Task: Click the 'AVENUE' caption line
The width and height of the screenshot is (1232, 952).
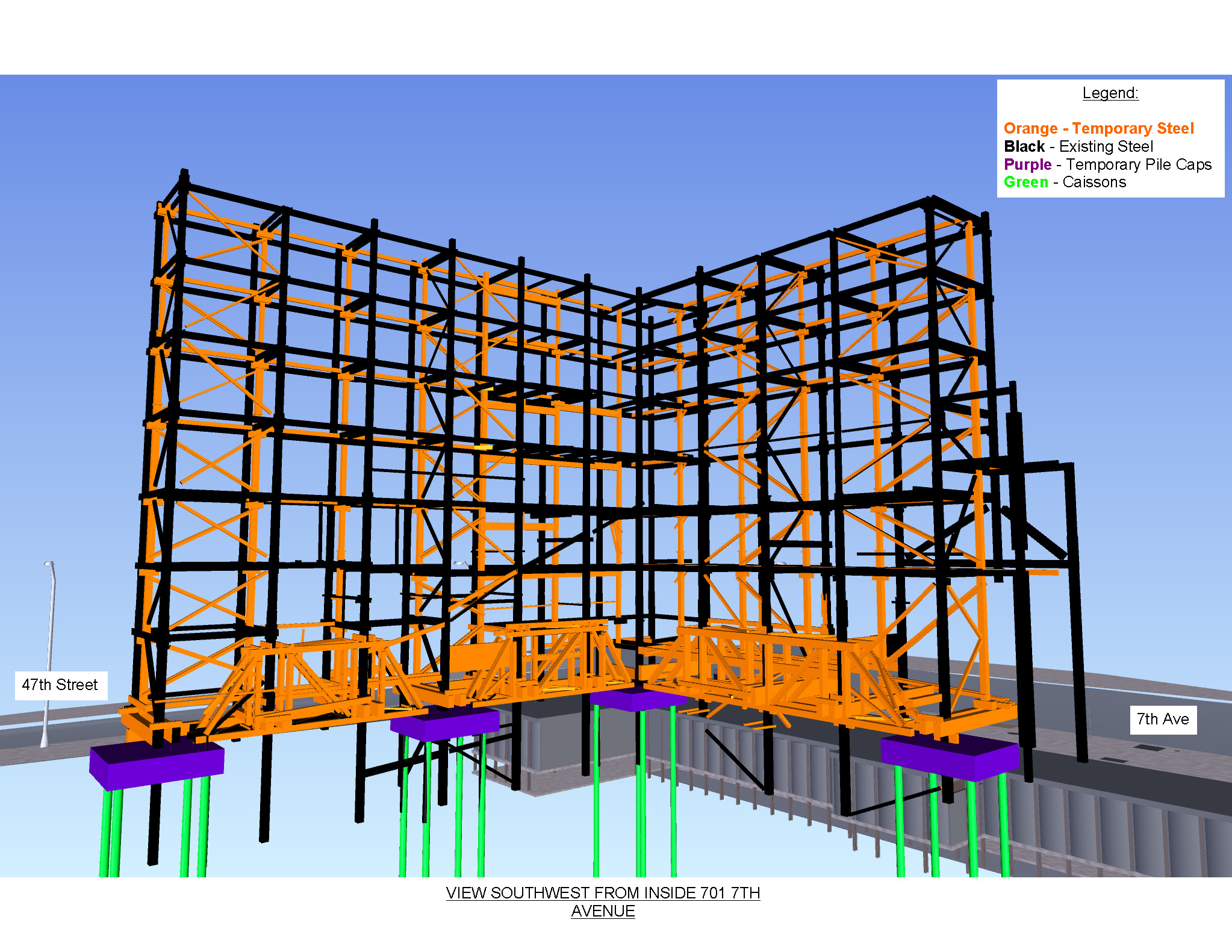Action: click(x=603, y=911)
